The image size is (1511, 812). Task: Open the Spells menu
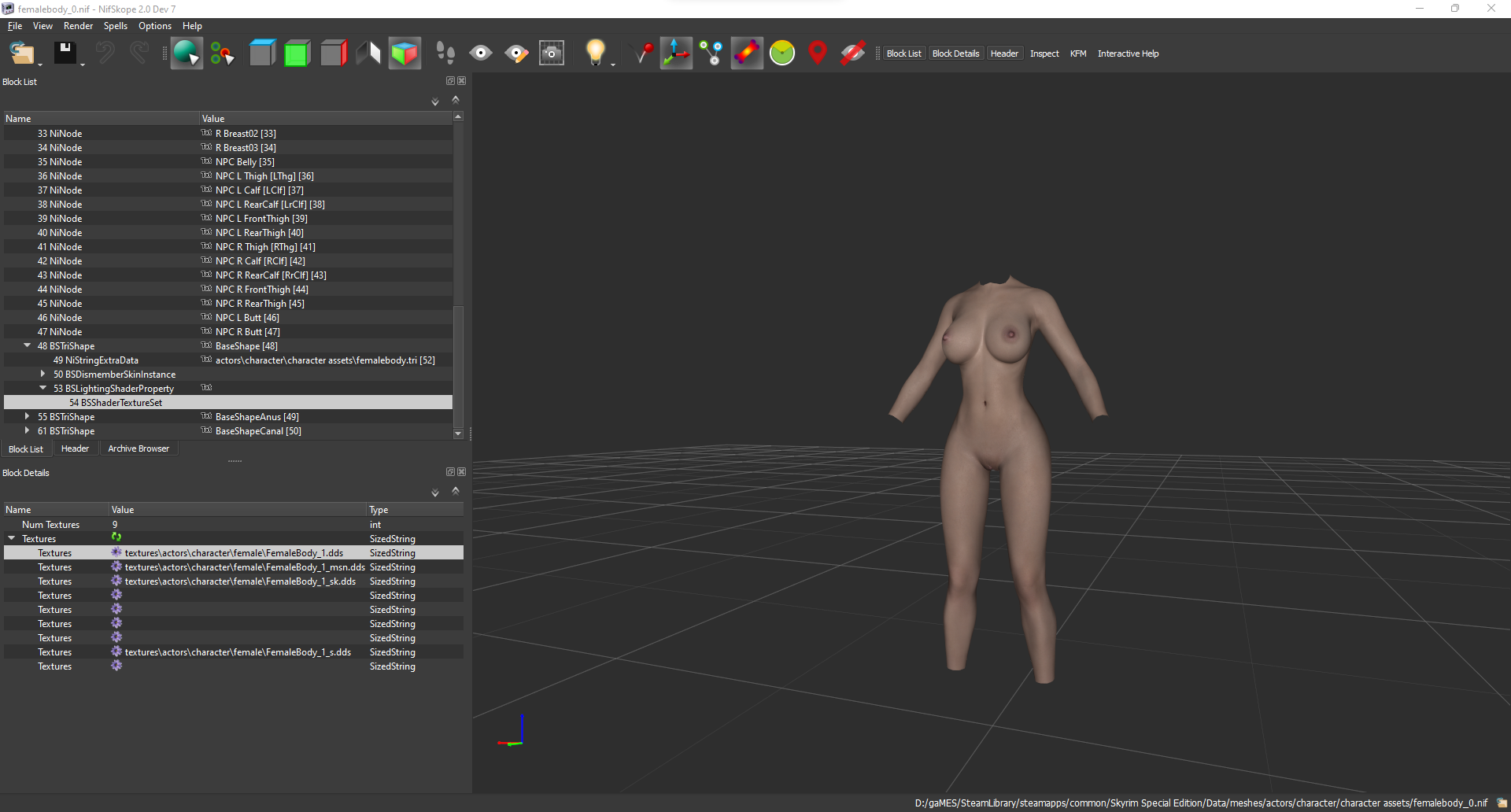click(116, 26)
